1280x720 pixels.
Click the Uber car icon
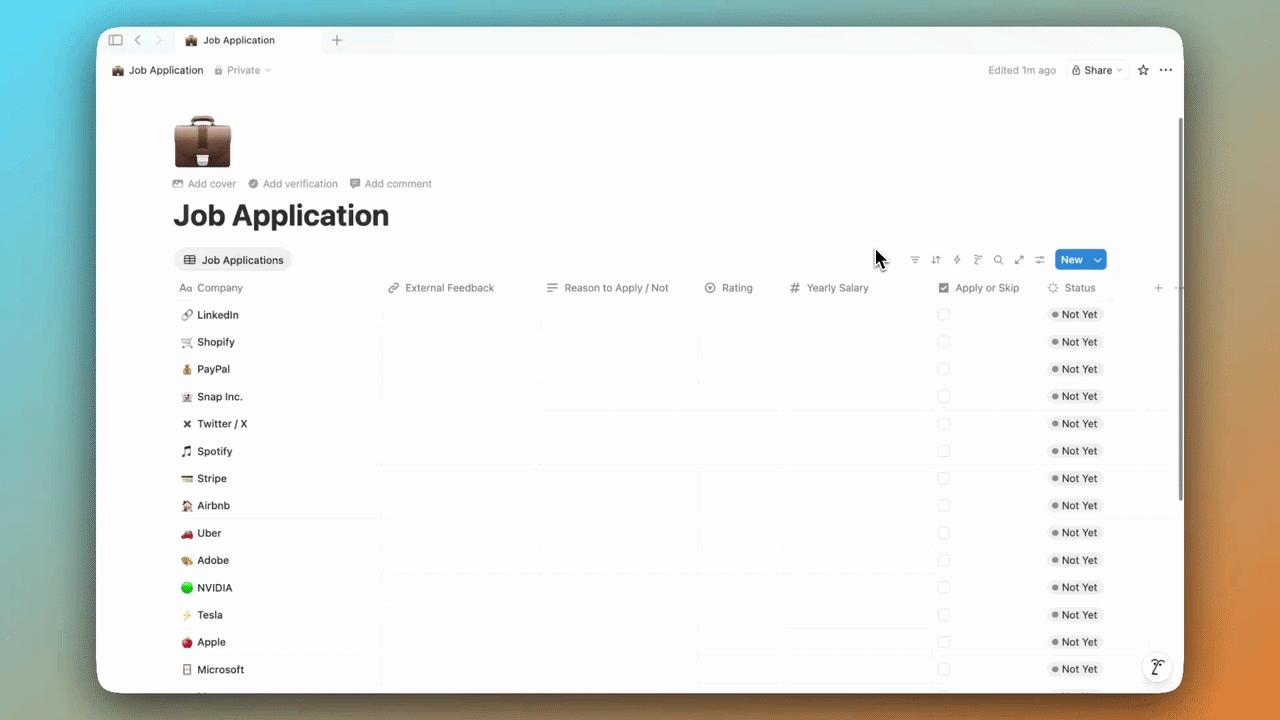(187, 533)
